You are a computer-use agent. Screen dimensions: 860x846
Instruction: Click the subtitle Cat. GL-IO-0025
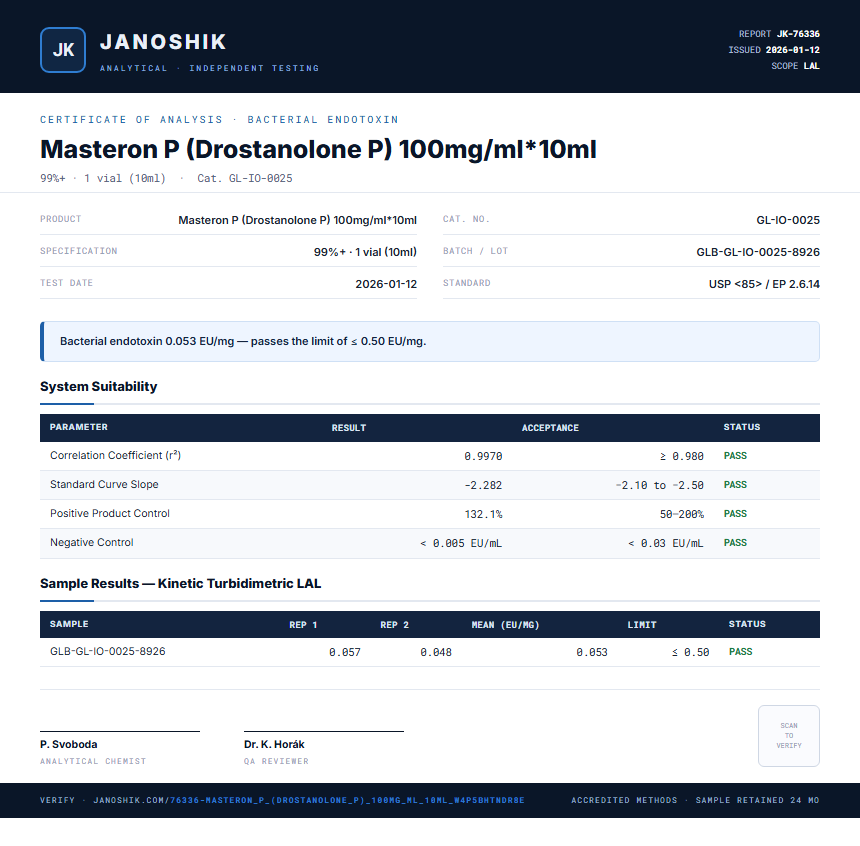click(245, 178)
